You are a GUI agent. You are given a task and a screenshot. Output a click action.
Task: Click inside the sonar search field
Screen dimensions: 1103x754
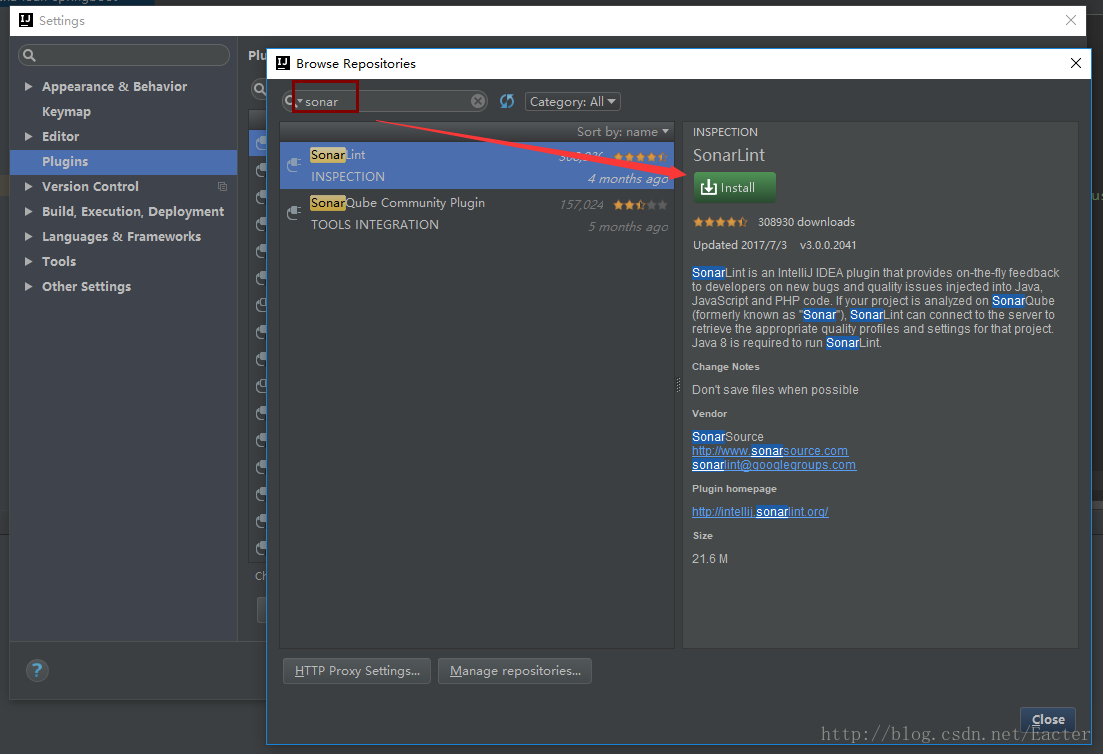(x=387, y=101)
